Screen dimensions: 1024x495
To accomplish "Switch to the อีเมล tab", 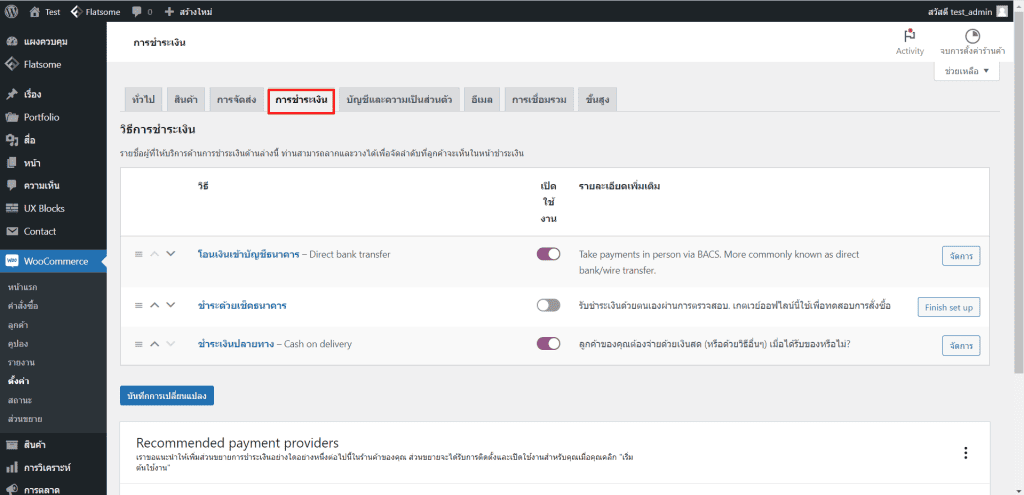I will 482,101.
